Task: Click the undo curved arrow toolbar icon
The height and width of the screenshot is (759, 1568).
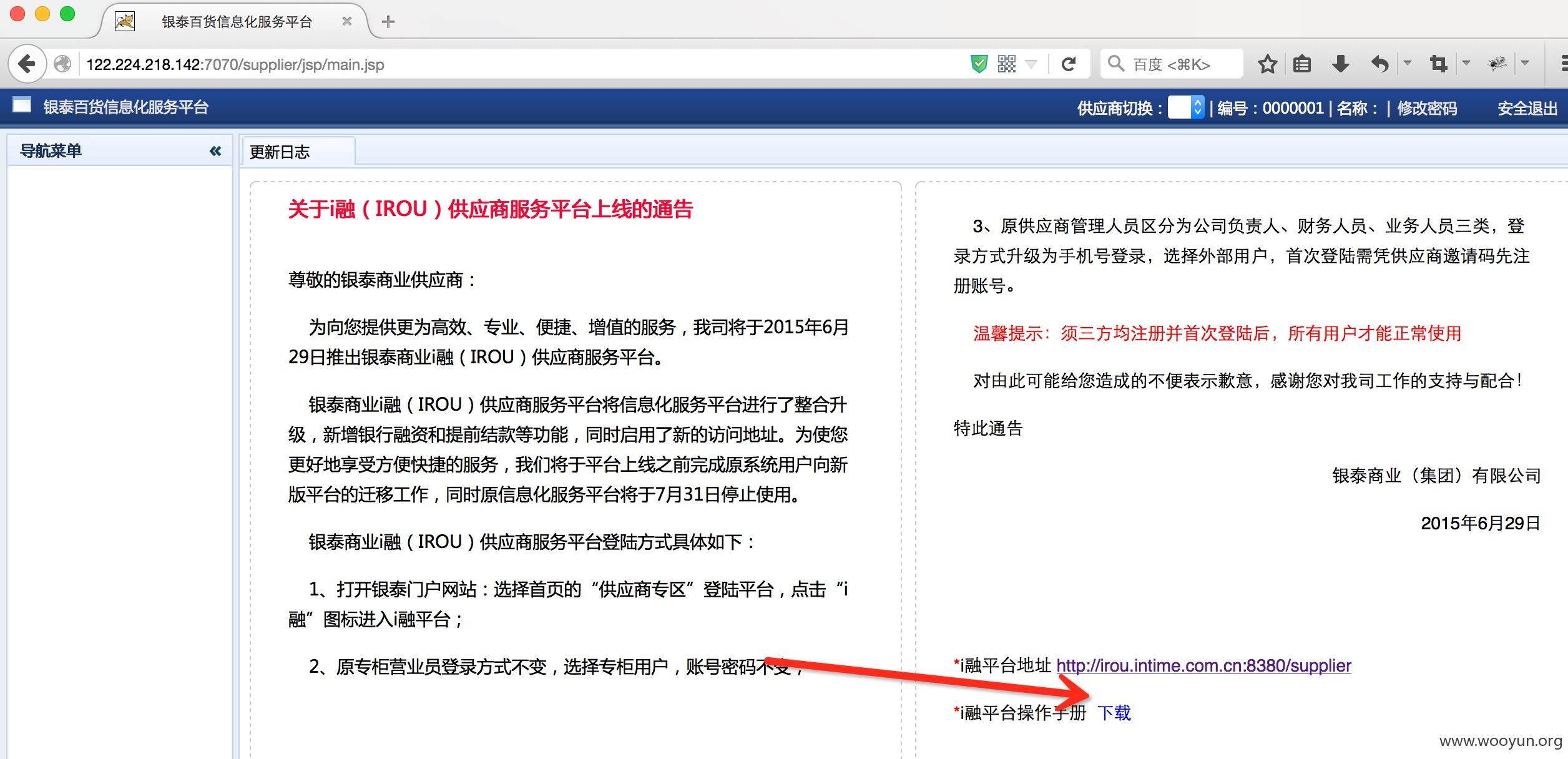Action: tap(1379, 64)
